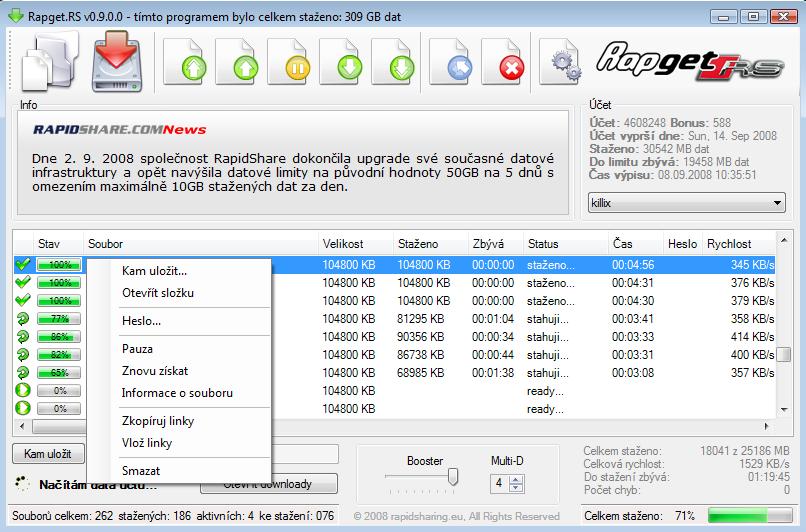
Task: Sort by the 'Staženo' column header
Action: (431, 244)
